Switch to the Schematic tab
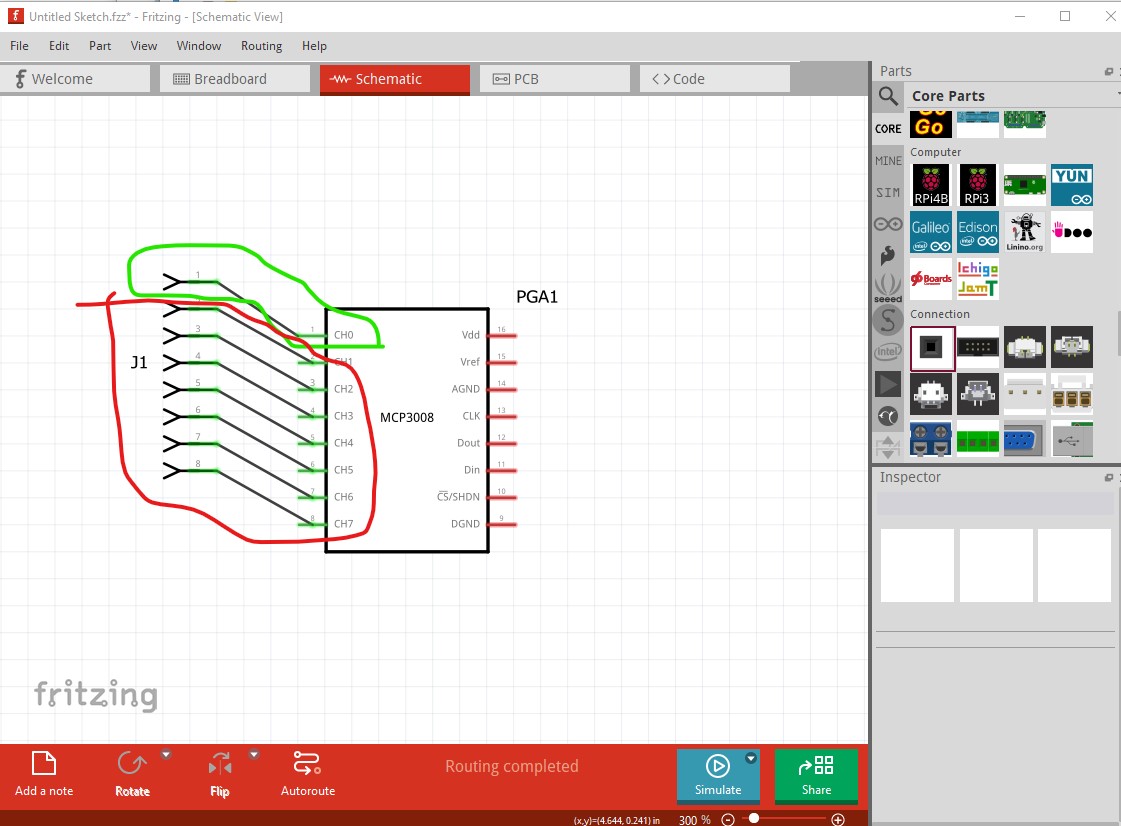Image resolution: width=1121 pixels, height=826 pixels. 395,79
